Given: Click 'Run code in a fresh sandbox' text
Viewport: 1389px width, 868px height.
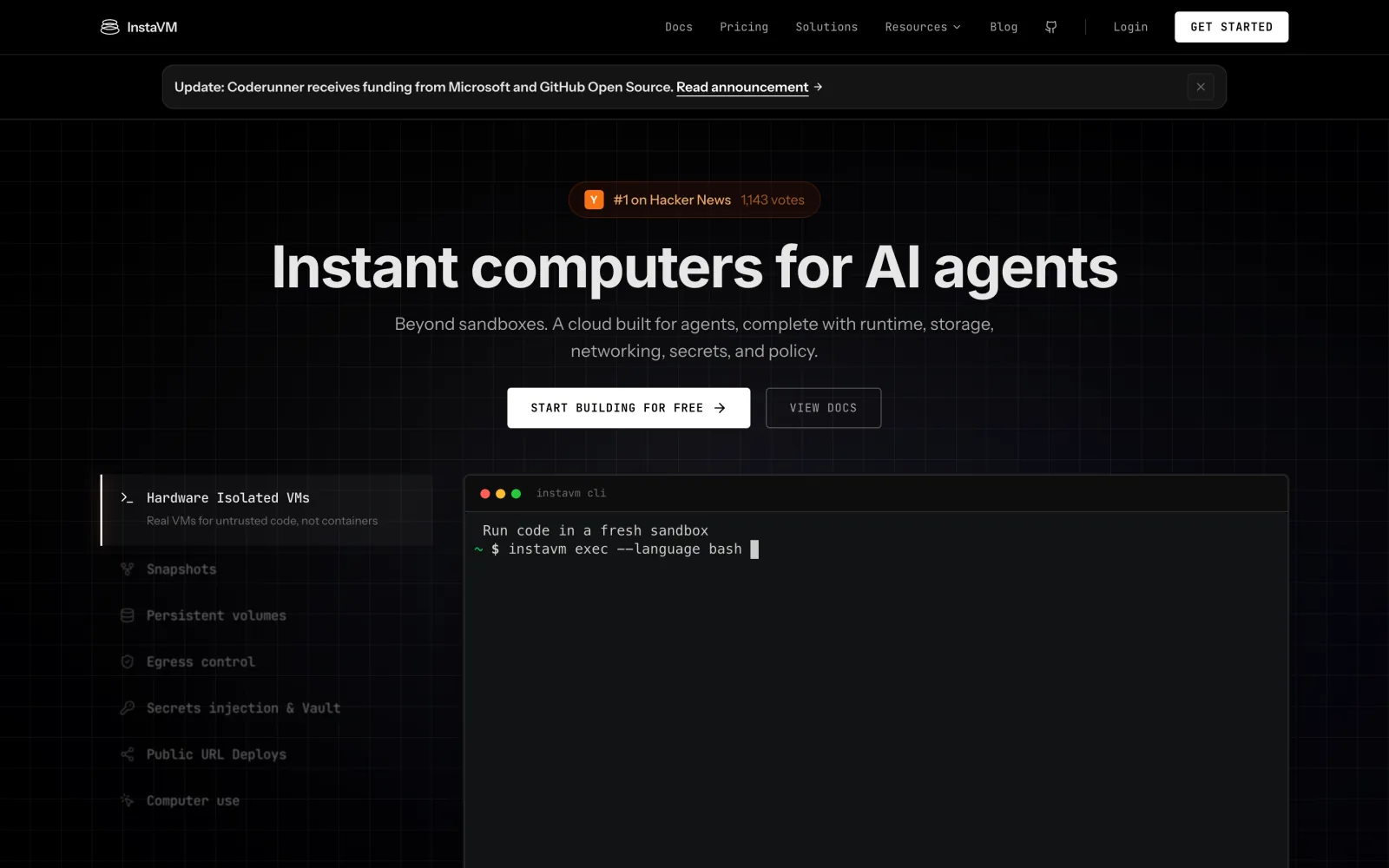Looking at the screenshot, I should tap(596, 530).
